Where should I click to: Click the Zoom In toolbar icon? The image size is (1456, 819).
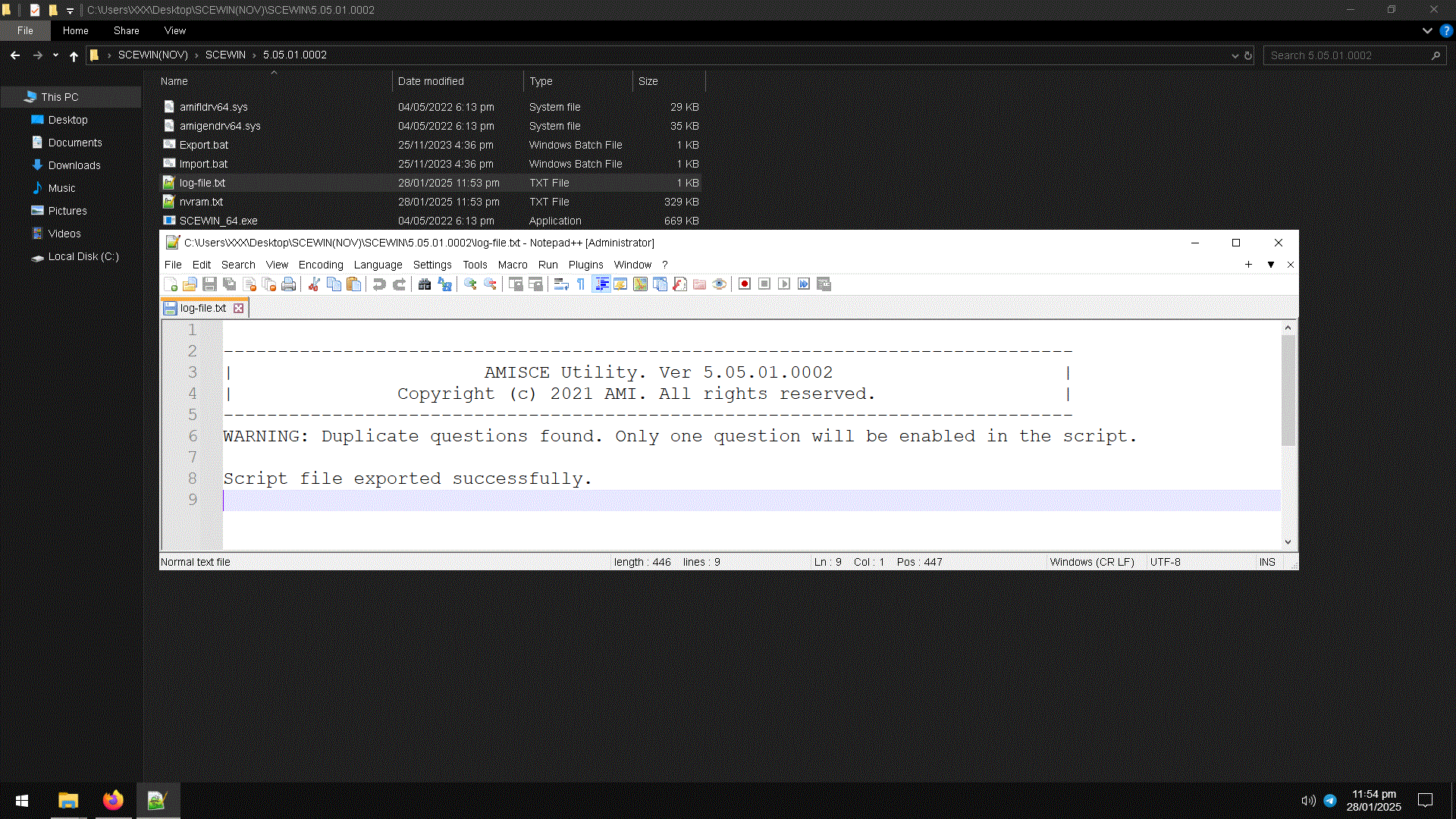(x=470, y=284)
